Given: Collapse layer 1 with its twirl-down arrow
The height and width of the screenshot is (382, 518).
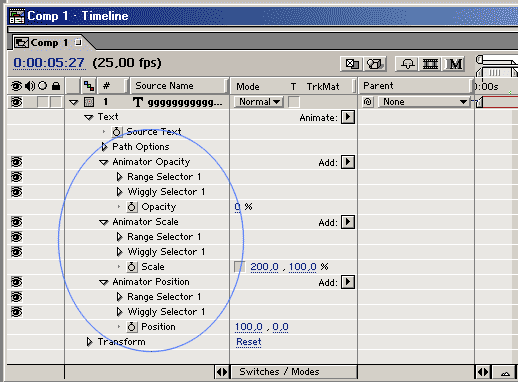Looking at the screenshot, I should click(74, 102).
